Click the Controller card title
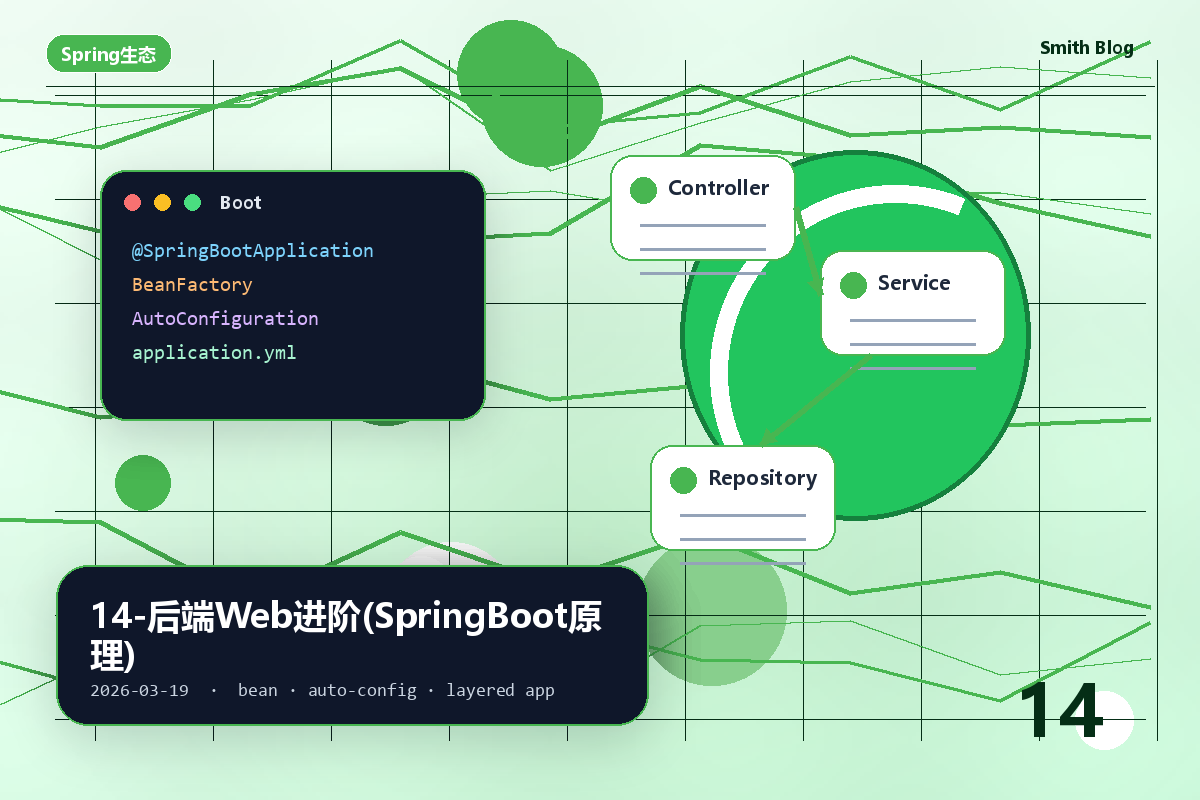 pos(718,188)
